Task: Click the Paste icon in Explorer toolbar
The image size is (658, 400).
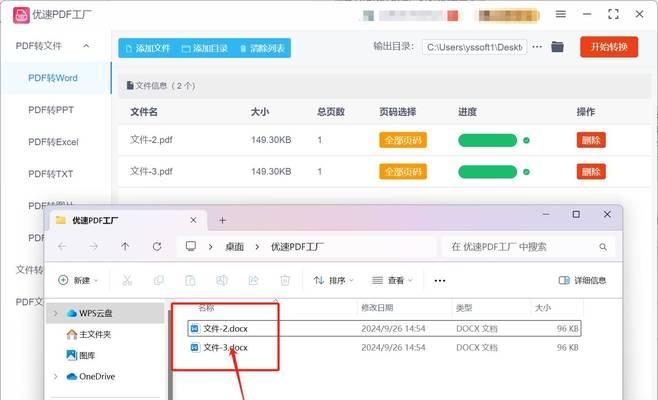Action: [190, 280]
